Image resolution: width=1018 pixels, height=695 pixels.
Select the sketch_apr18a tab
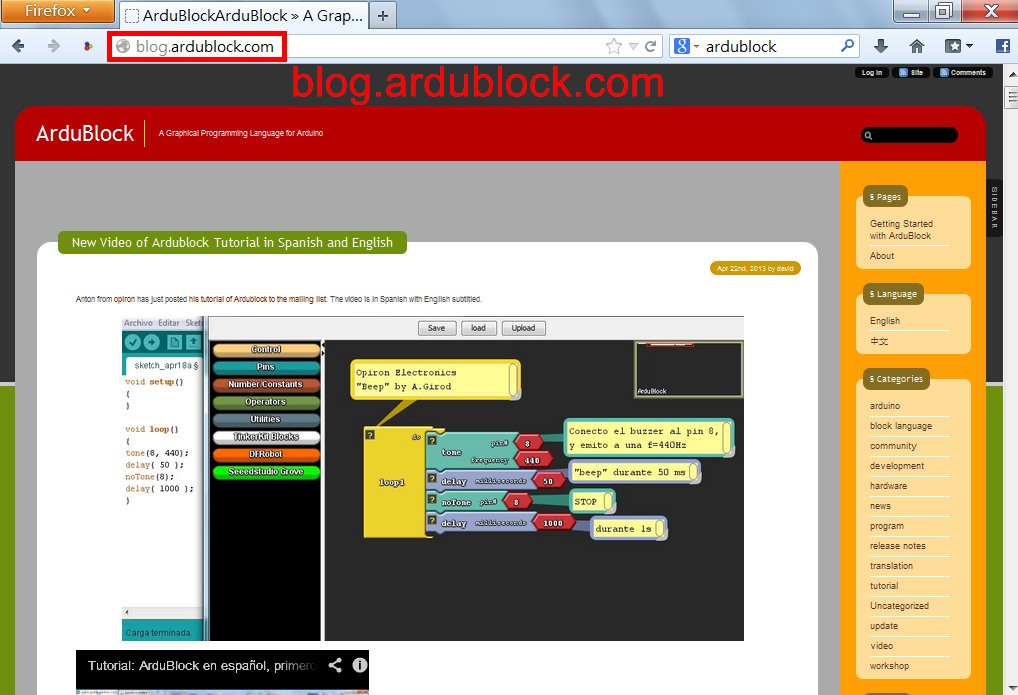tap(165, 365)
